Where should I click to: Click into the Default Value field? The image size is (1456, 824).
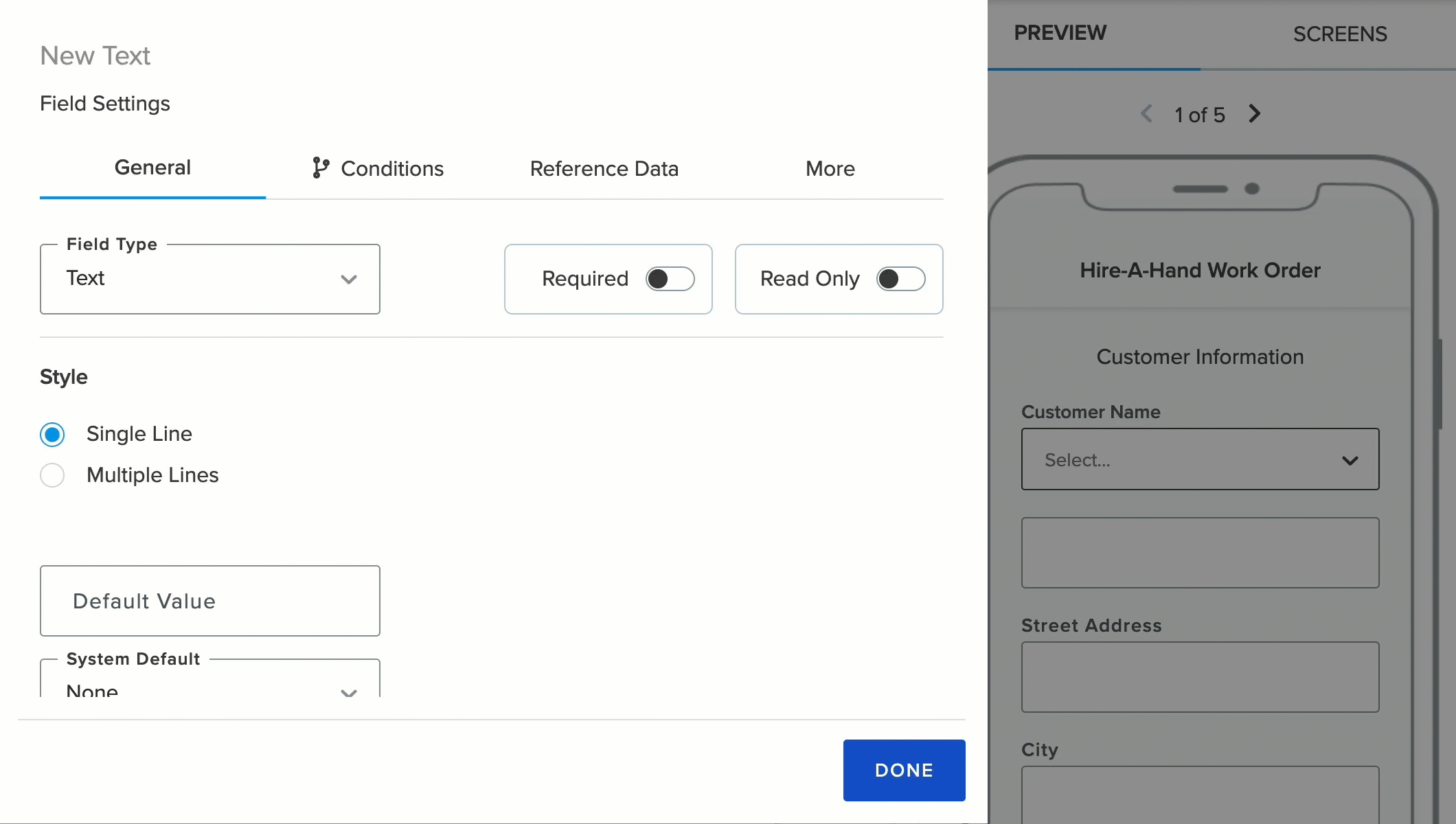click(210, 601)
